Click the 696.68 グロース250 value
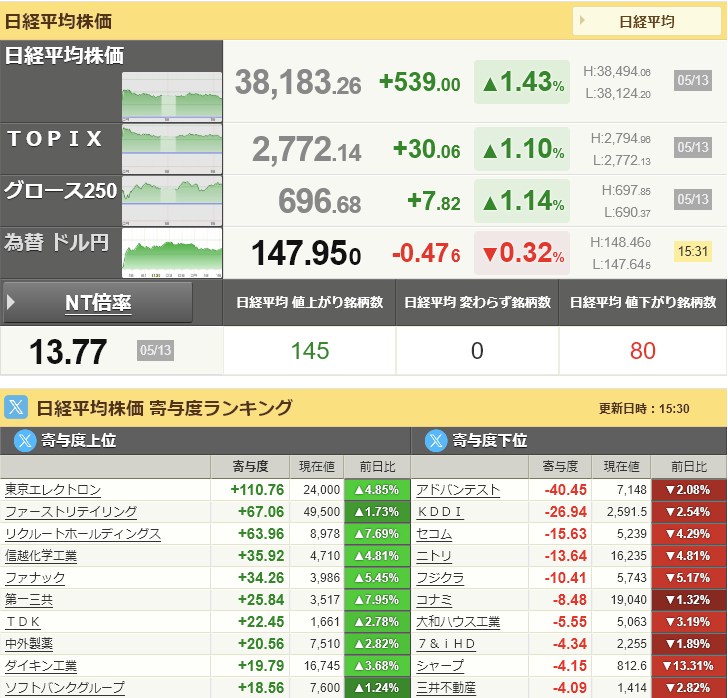Viewport: 728px width, 698px height. tap(319, 202)
